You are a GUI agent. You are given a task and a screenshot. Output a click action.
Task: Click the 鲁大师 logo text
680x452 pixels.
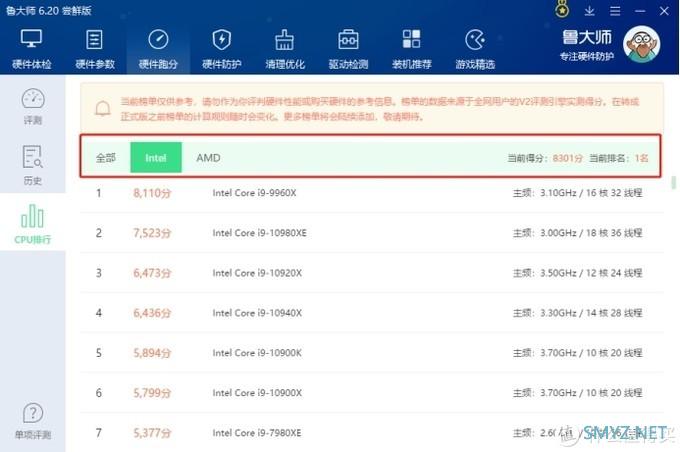point(587,37)
